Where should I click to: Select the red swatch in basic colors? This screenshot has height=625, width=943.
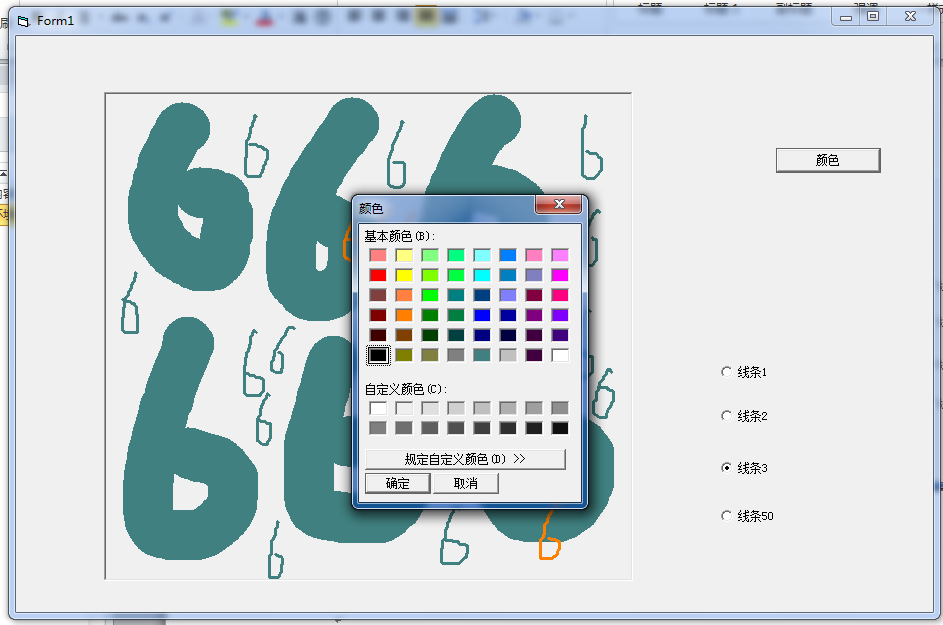[377, 275]
